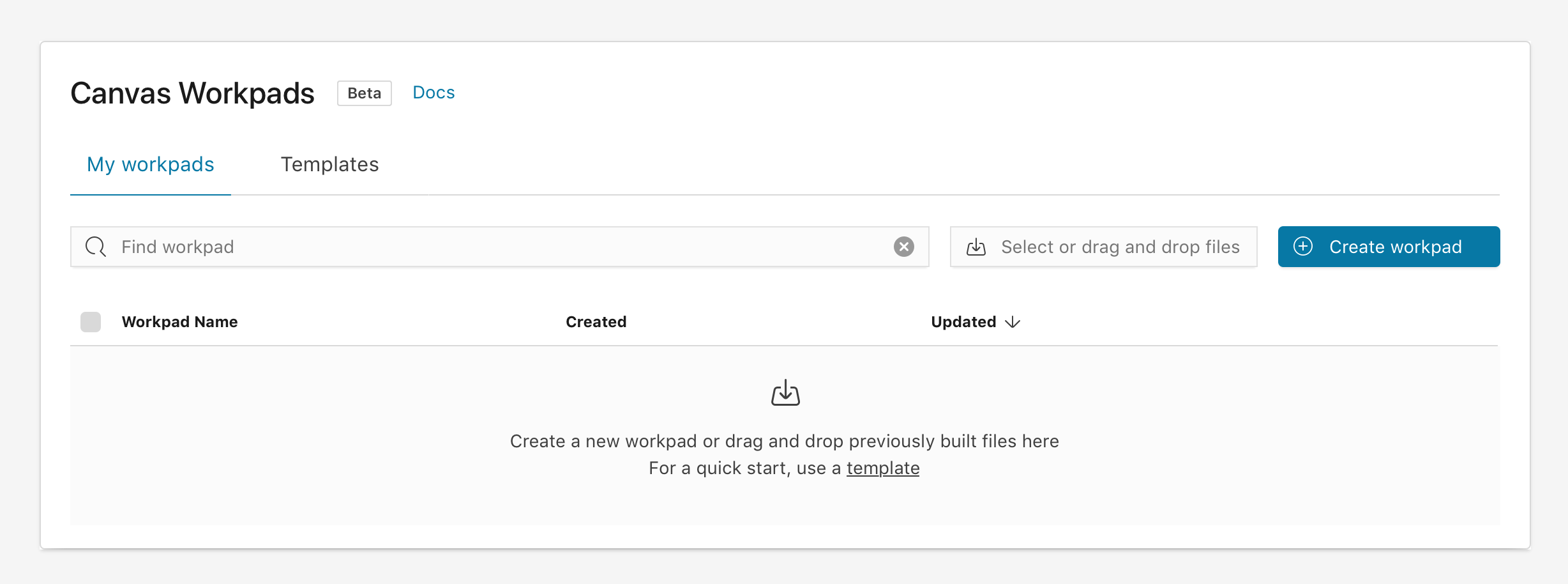This screenshot has width=1568, height=584.
Task: Click the search glass inside the Find workpad bar
Action: tap(95, 247)
